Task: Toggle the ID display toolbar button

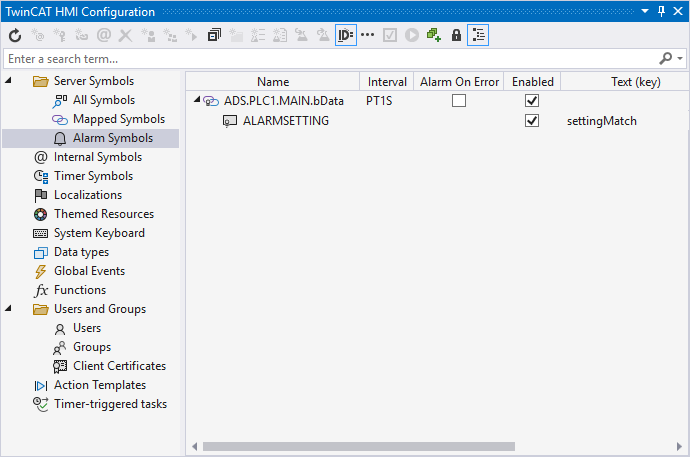Action: click(346, 35)
